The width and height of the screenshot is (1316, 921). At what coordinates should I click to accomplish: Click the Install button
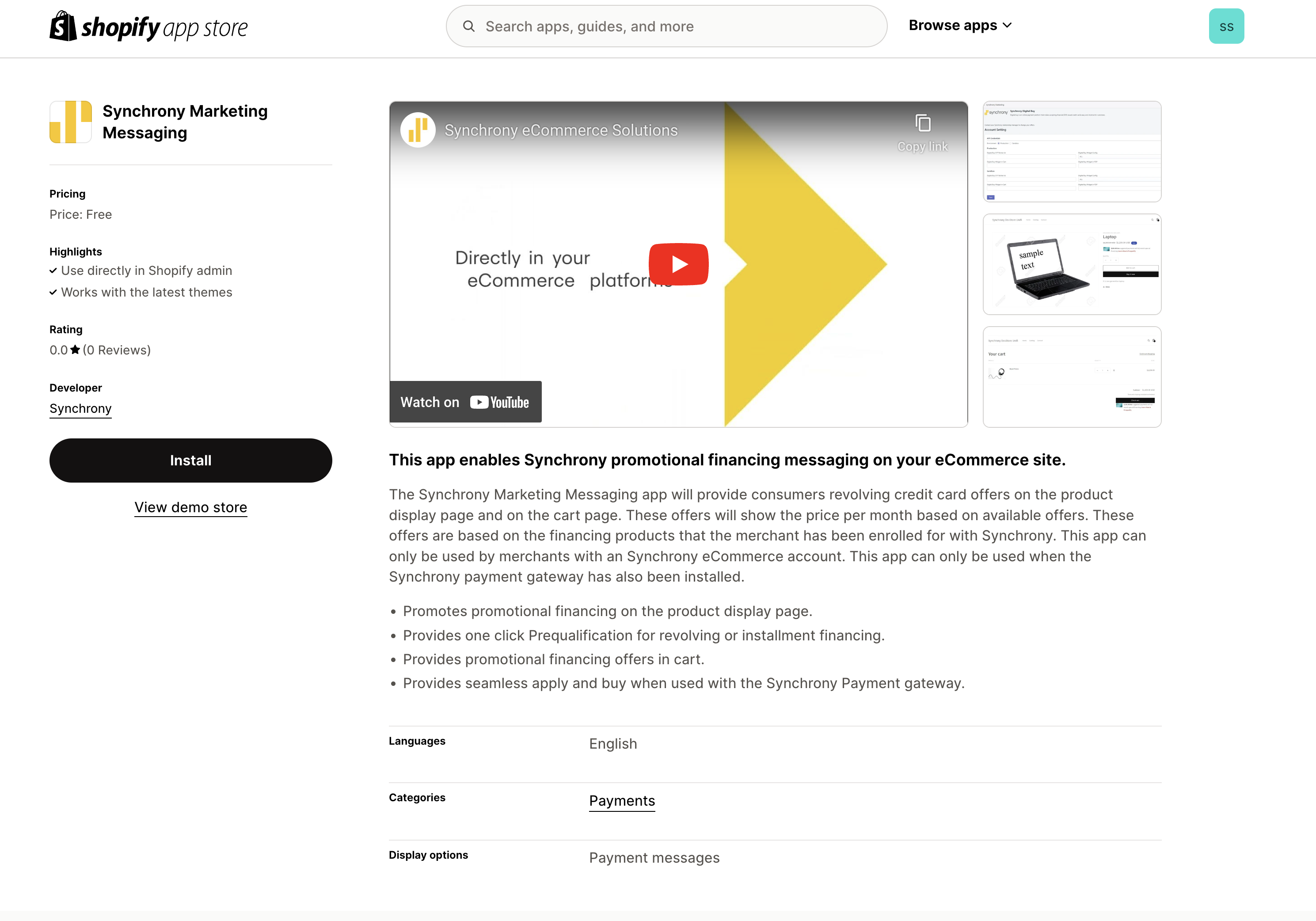point(191,460)
